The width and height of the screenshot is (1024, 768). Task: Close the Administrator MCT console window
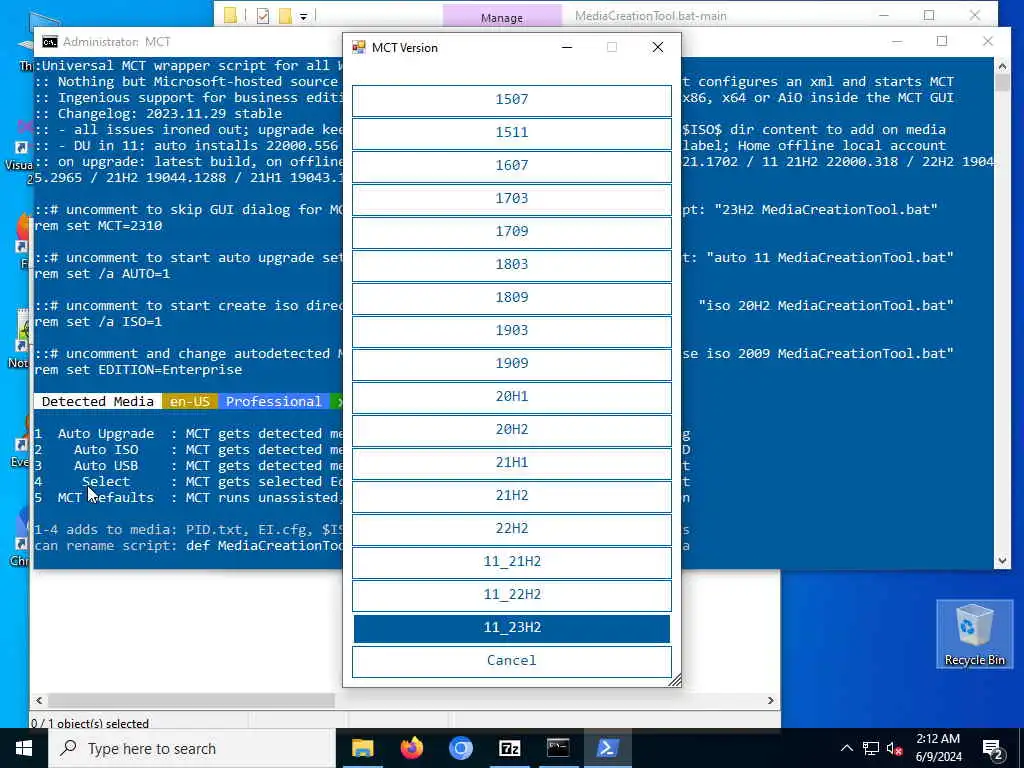[987, 41]
